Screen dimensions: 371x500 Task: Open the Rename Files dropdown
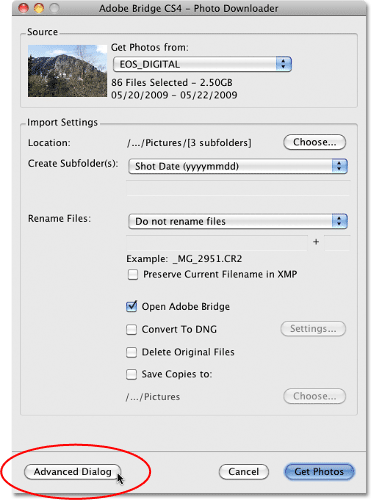click(238, 221)
